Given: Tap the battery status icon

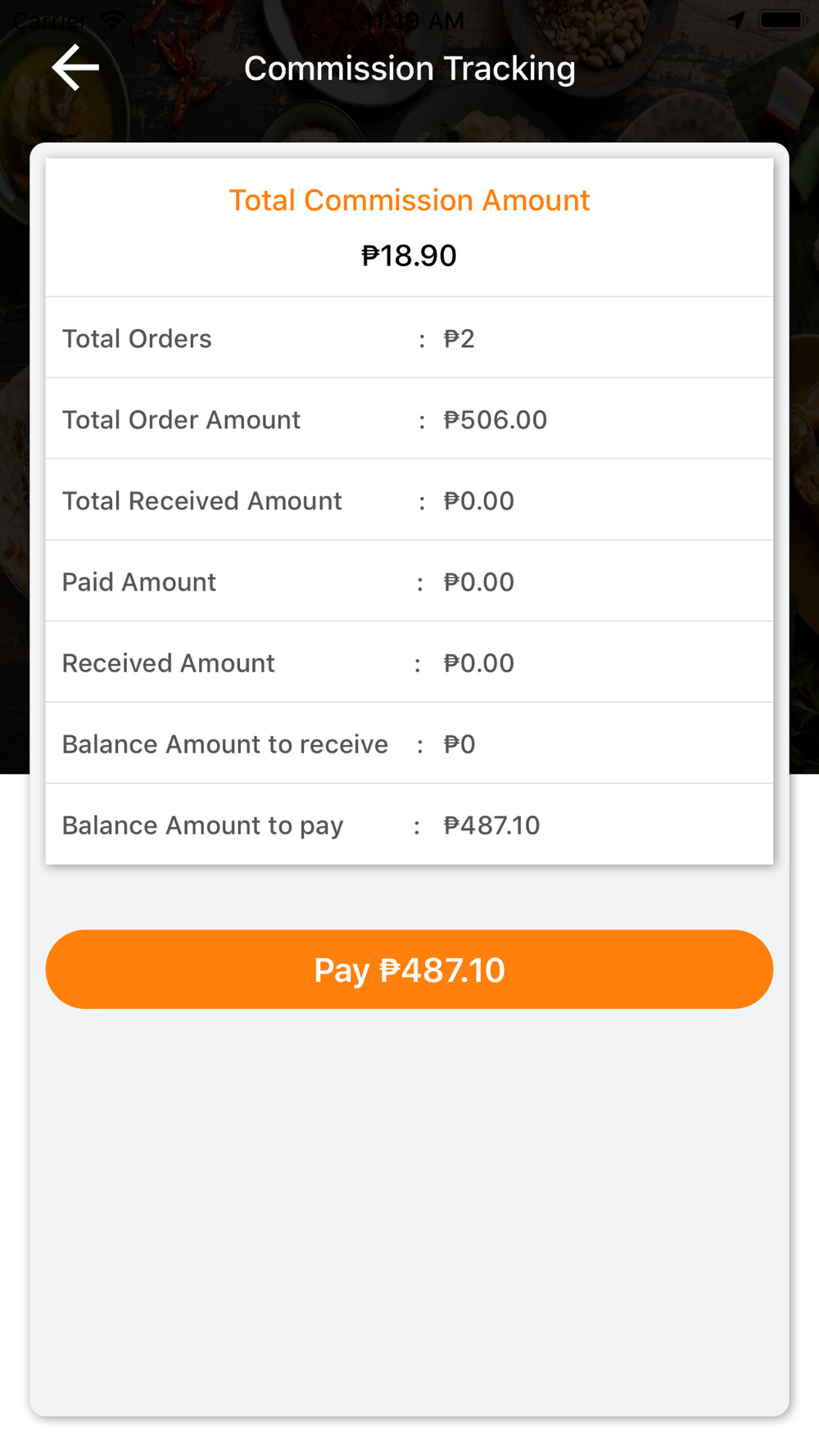Looking at the screenshot, I should (782, 20).
